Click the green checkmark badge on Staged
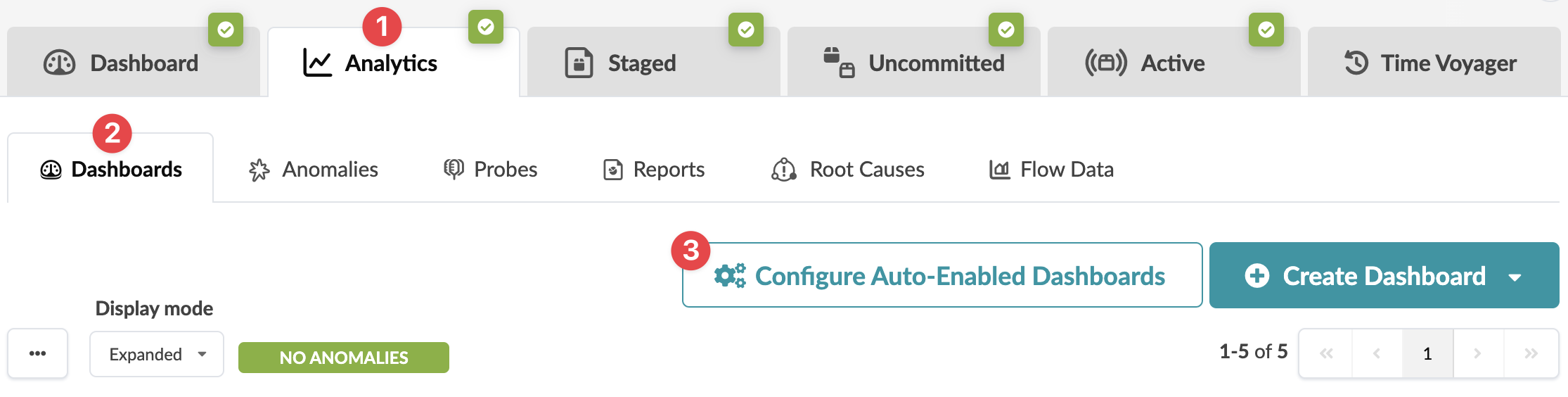Viewport: 1568px width, 397px height. tap(746, 30)
